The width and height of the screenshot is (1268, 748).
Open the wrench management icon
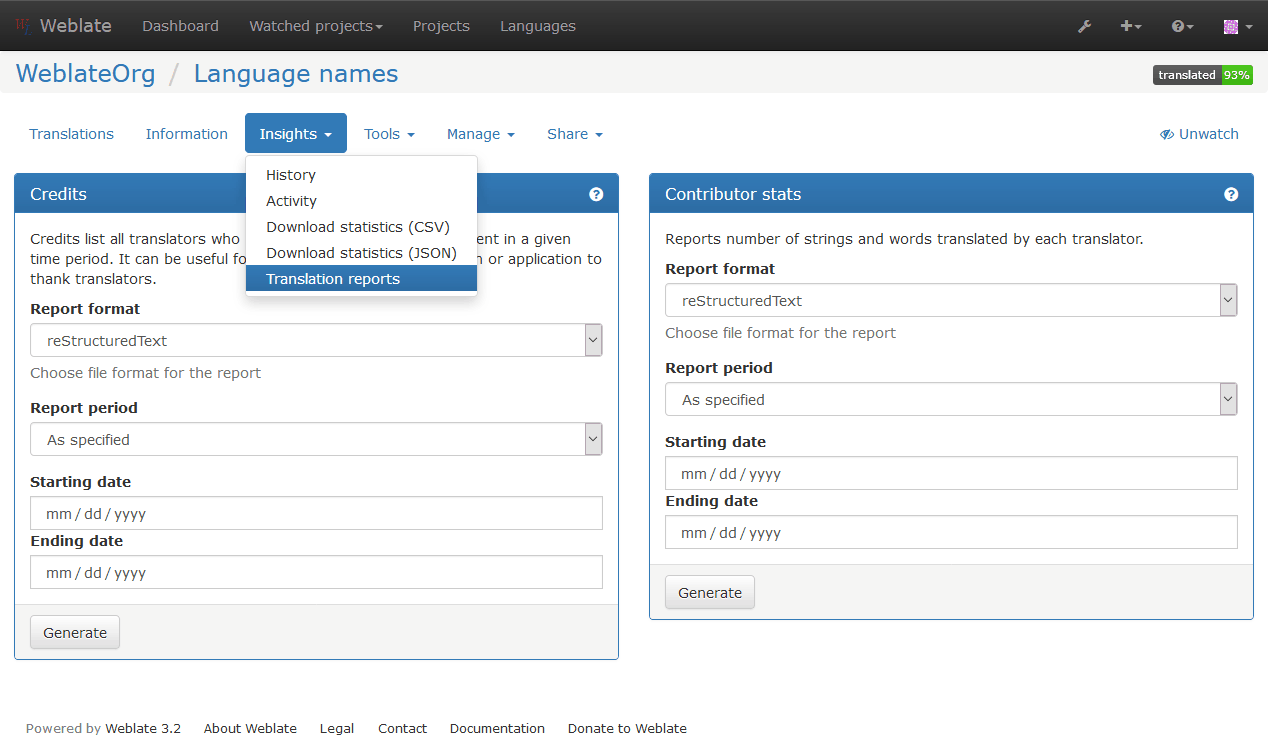tap(1084, 26)
